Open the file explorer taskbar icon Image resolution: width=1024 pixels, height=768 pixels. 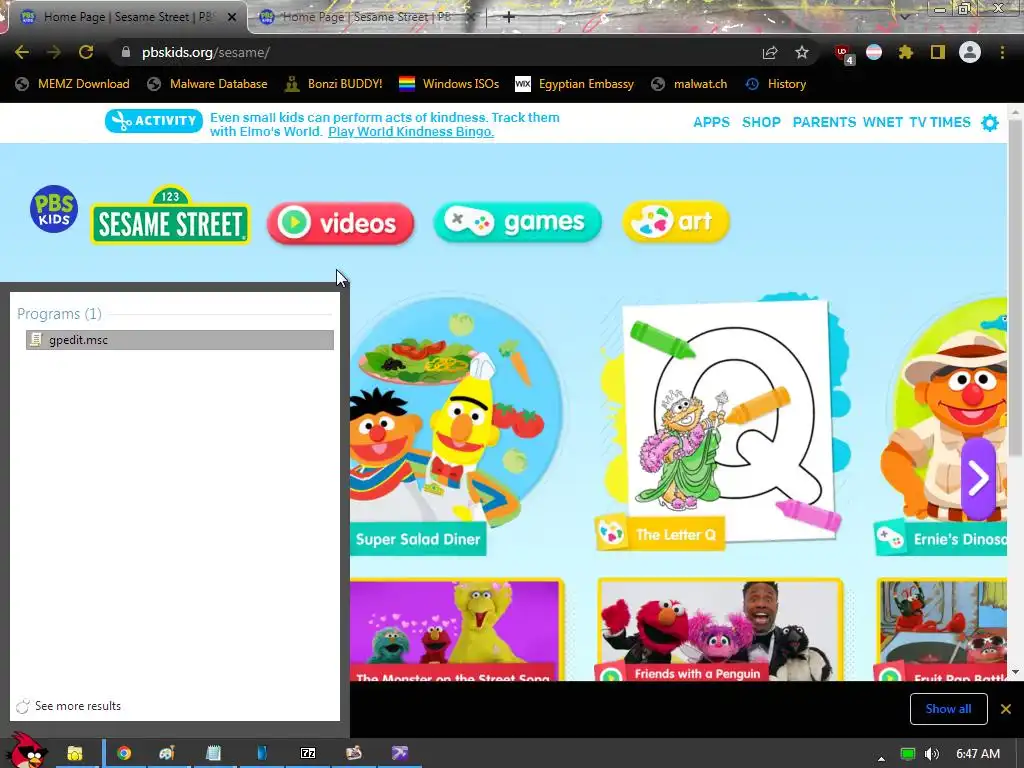point(75,754)
